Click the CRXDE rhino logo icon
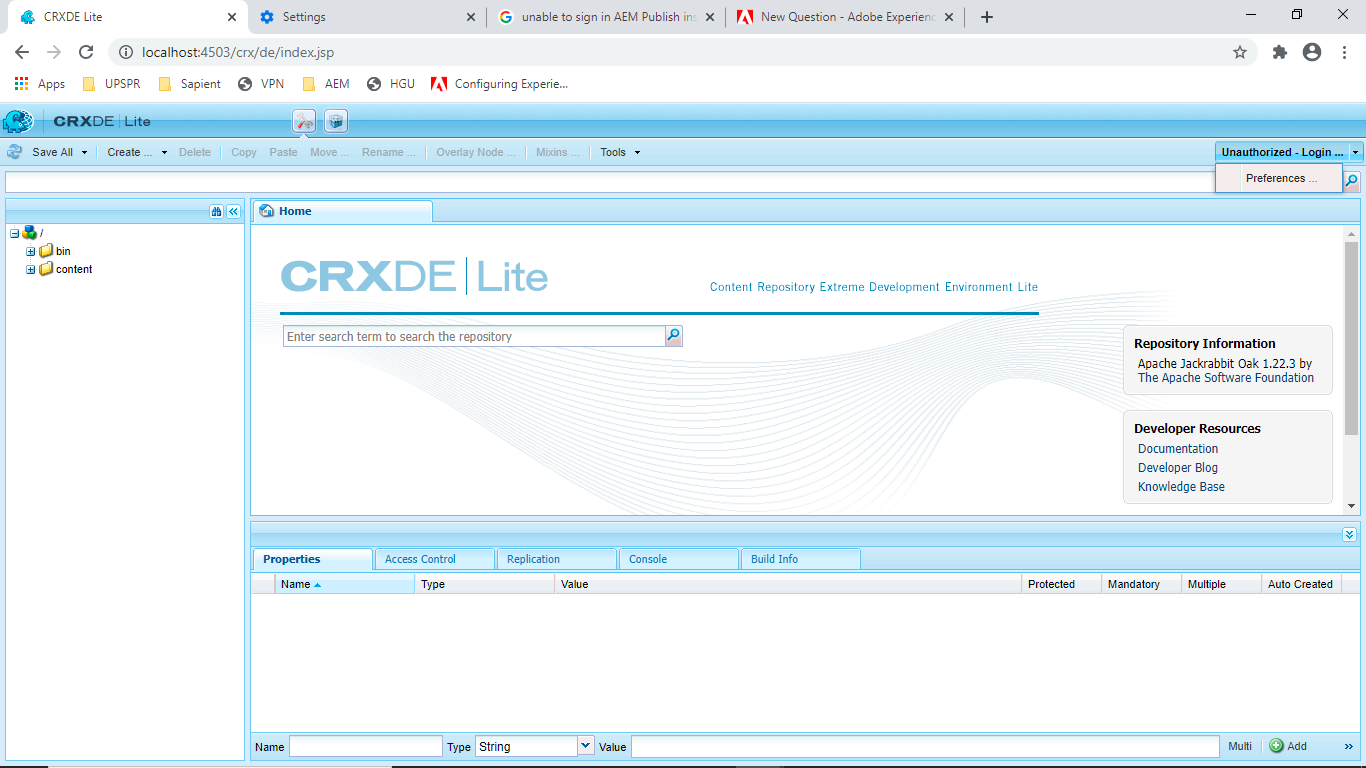Screen dimensions: 1366x768 (17, 119)
